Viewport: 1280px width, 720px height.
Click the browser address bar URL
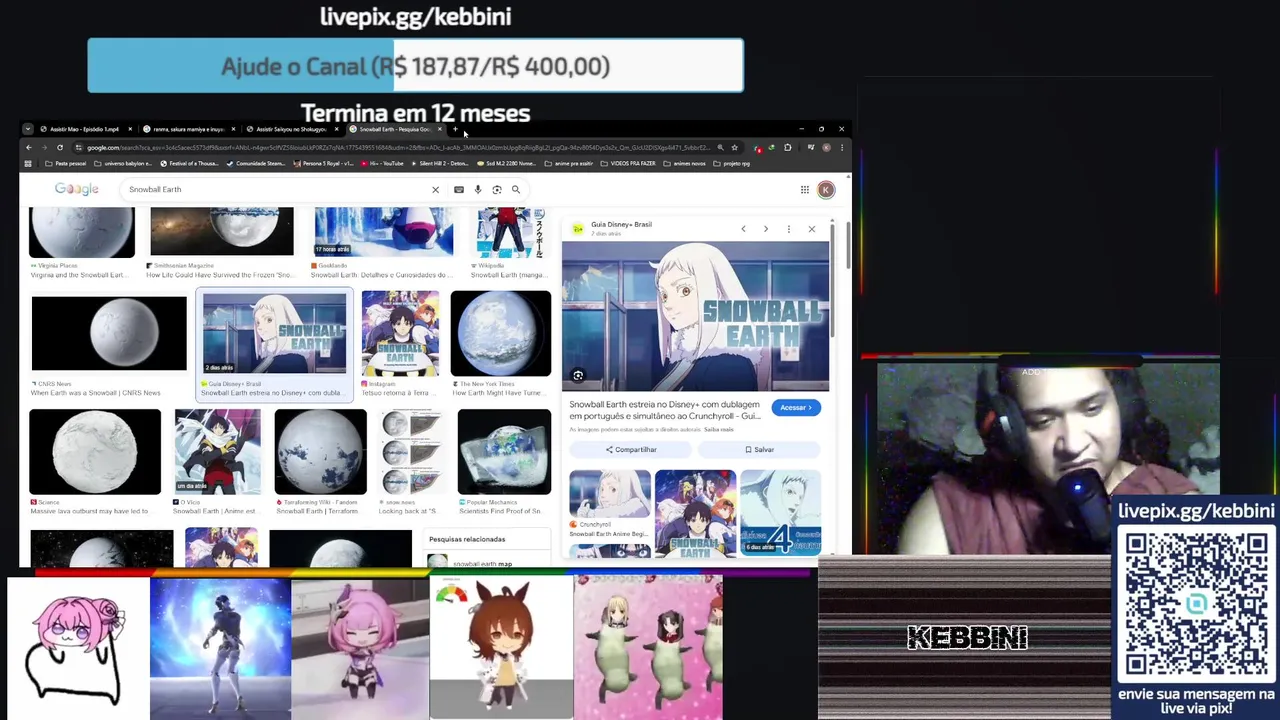click(398, 148)
